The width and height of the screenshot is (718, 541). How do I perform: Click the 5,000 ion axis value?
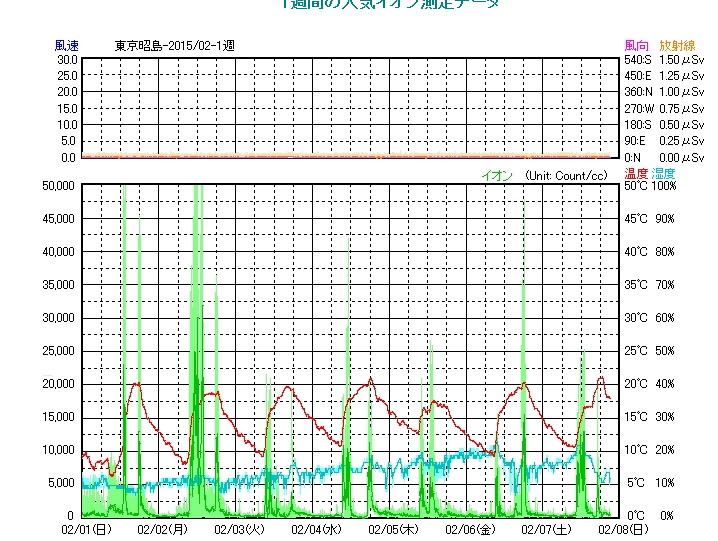tap(61, 483)
